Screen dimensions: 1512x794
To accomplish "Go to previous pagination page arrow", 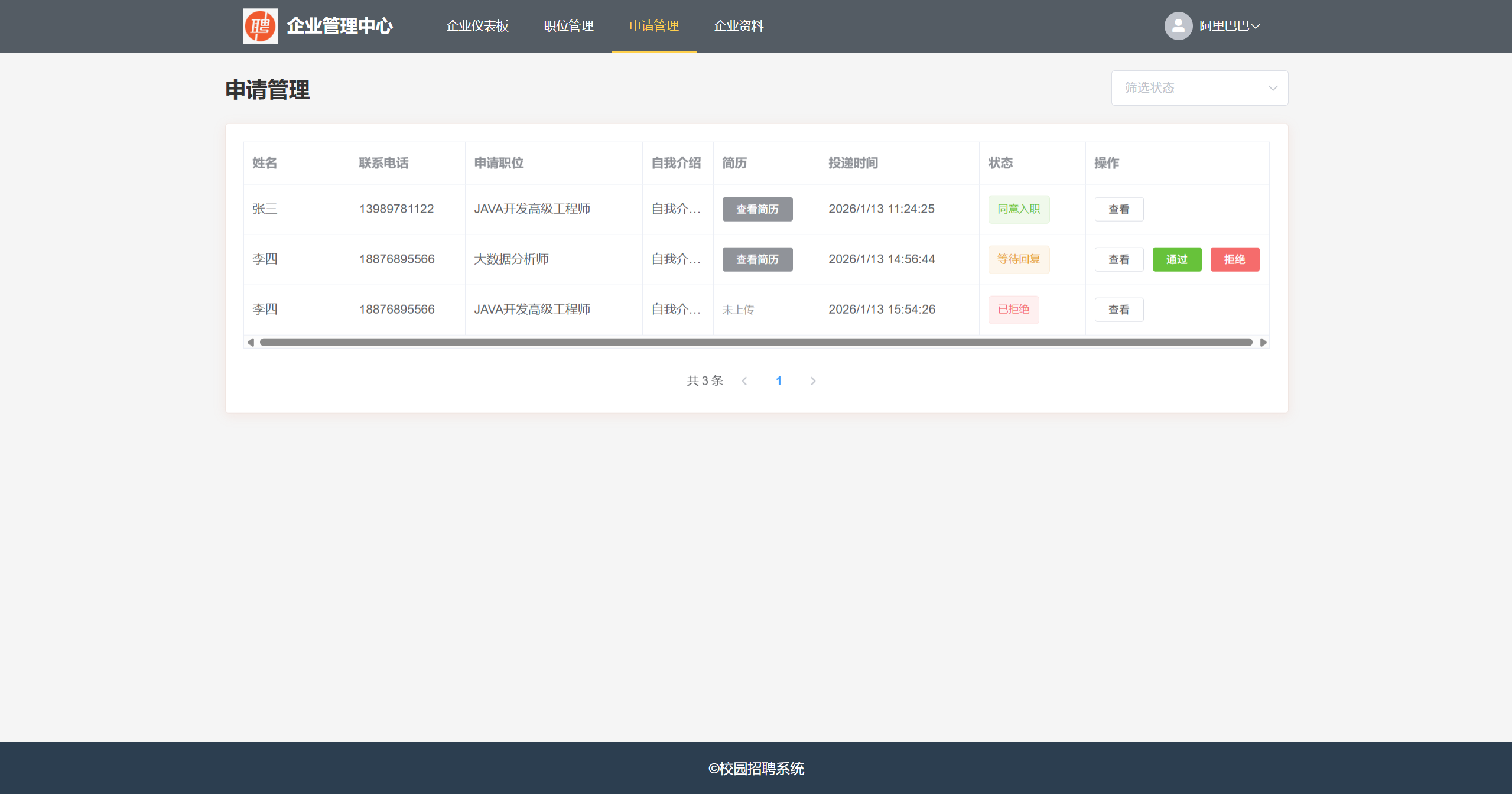I will pyautogui.click(x=744, y=381).
